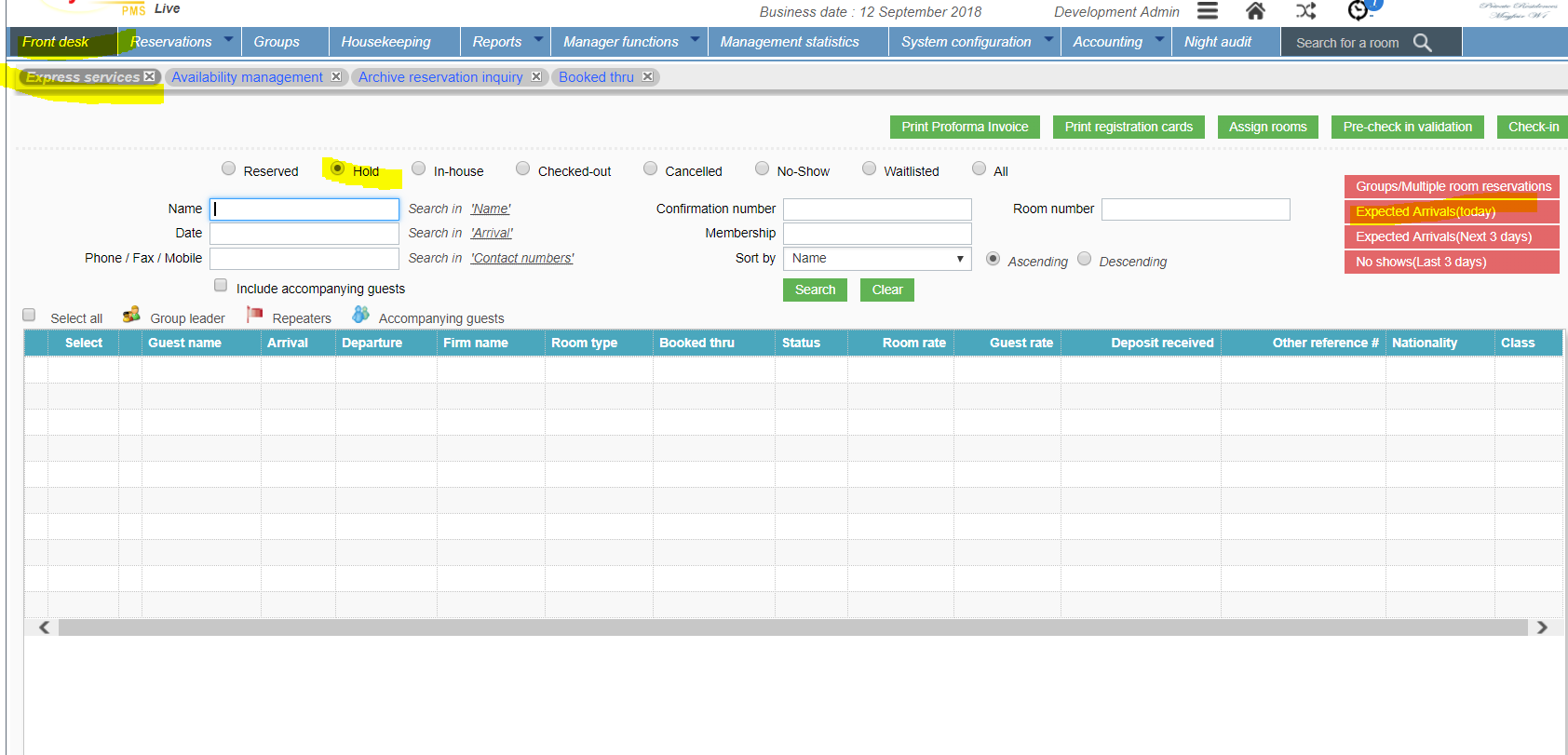This screenshot has height=755, width=1568.
Task: Close the Booked thru tab
Action: point(647,76)
